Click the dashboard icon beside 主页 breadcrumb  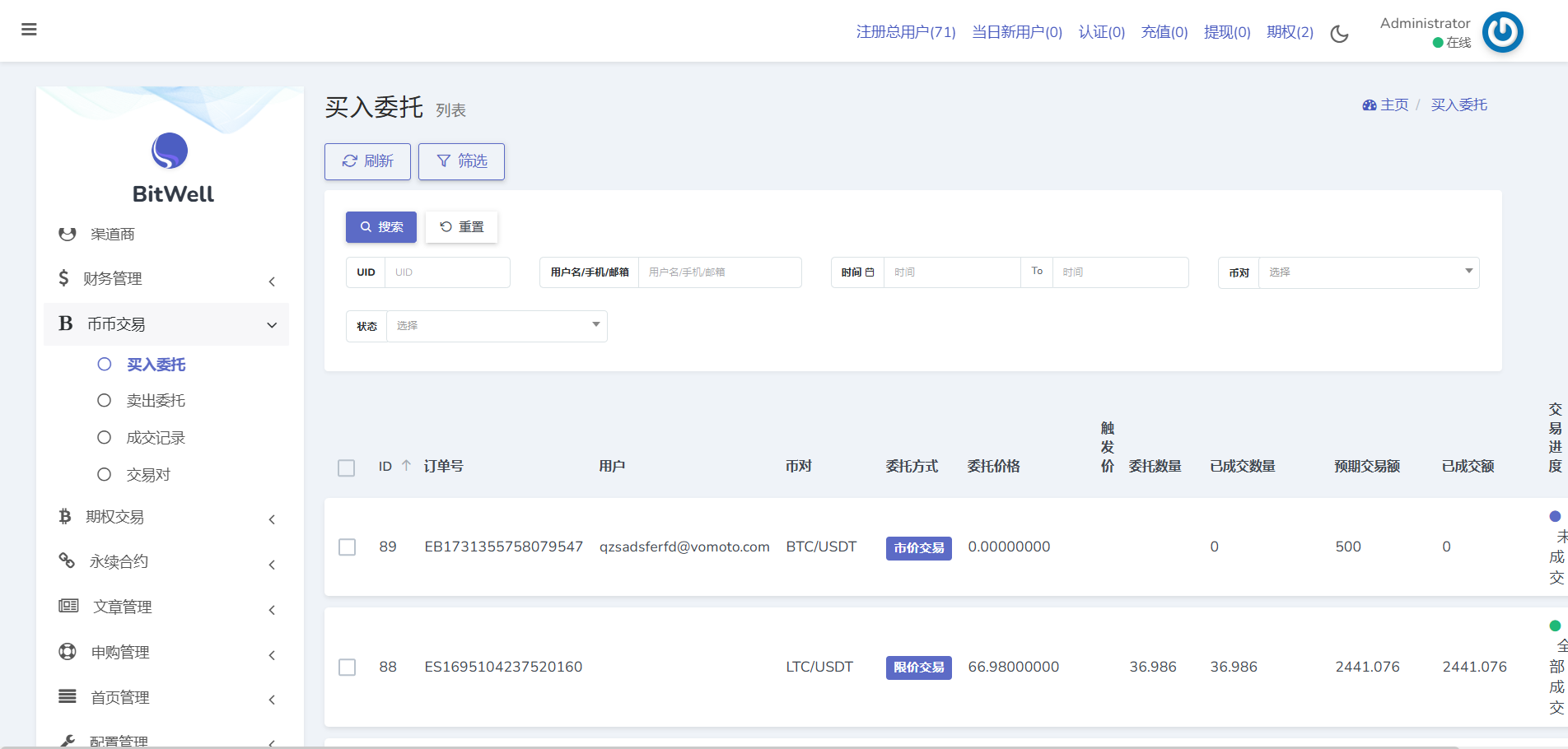coord(1369,105)
